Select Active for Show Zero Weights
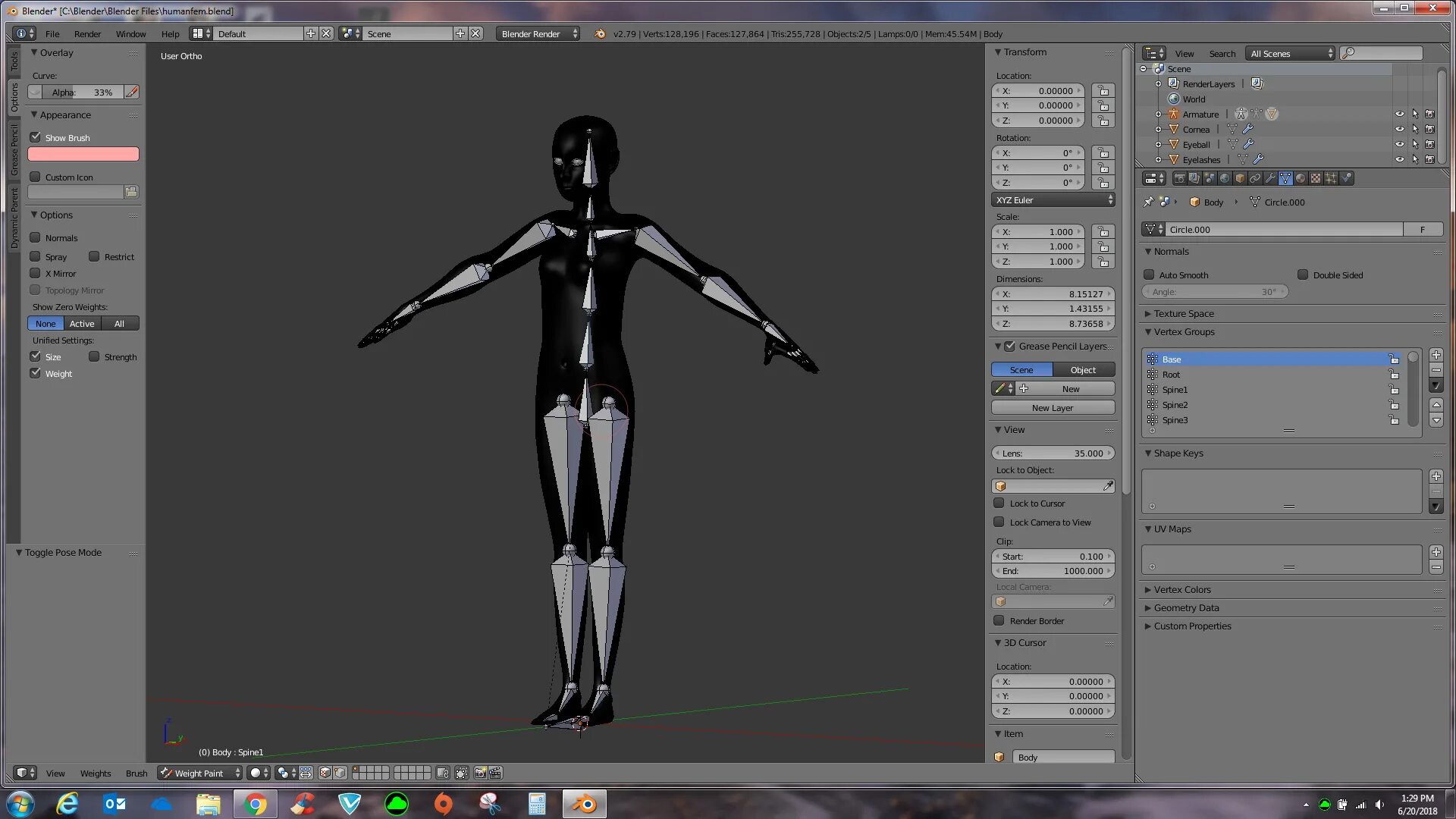Image resolution: width=1456 pixels, height=819 pixels. pos(82,323)
